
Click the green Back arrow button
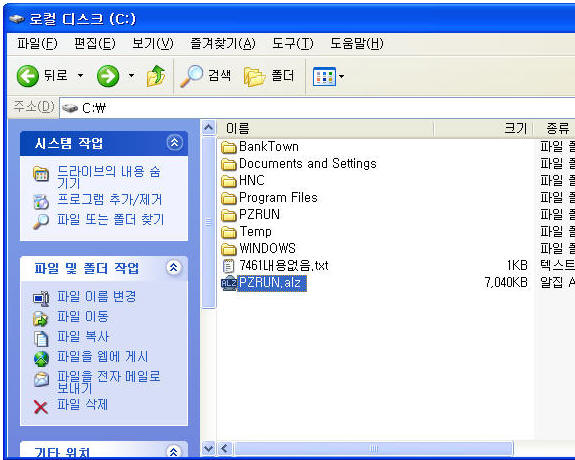tap(28, 76)
